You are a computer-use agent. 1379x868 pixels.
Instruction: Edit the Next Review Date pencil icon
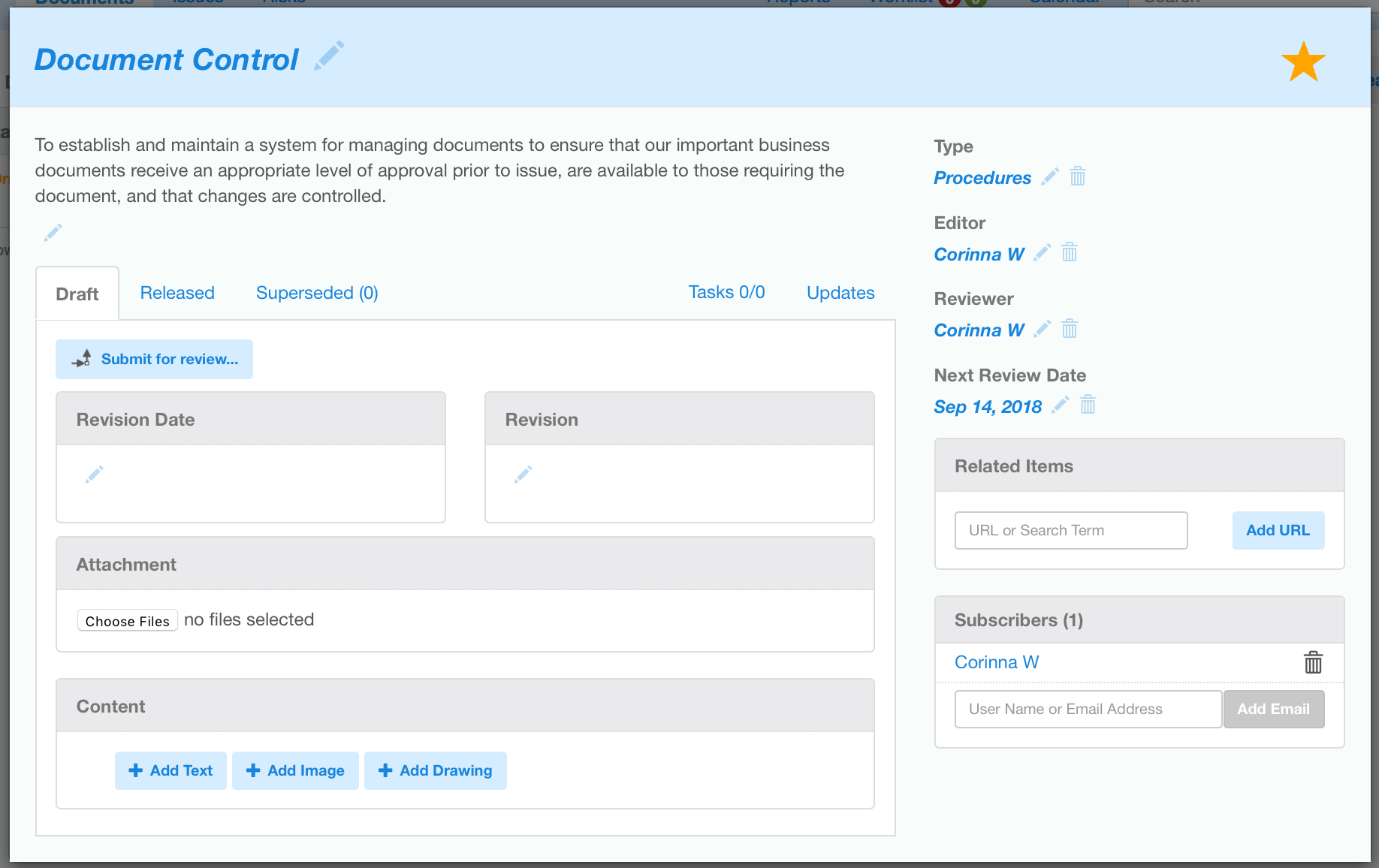[x=1060, y=405]
